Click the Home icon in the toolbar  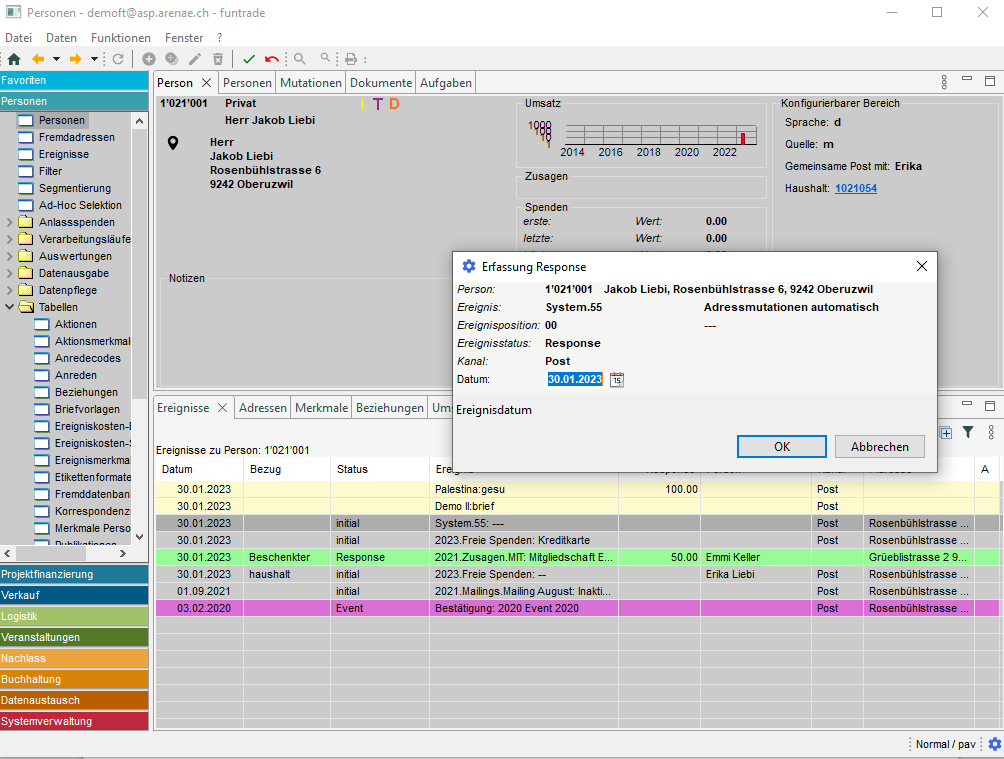tap(13, 59)
